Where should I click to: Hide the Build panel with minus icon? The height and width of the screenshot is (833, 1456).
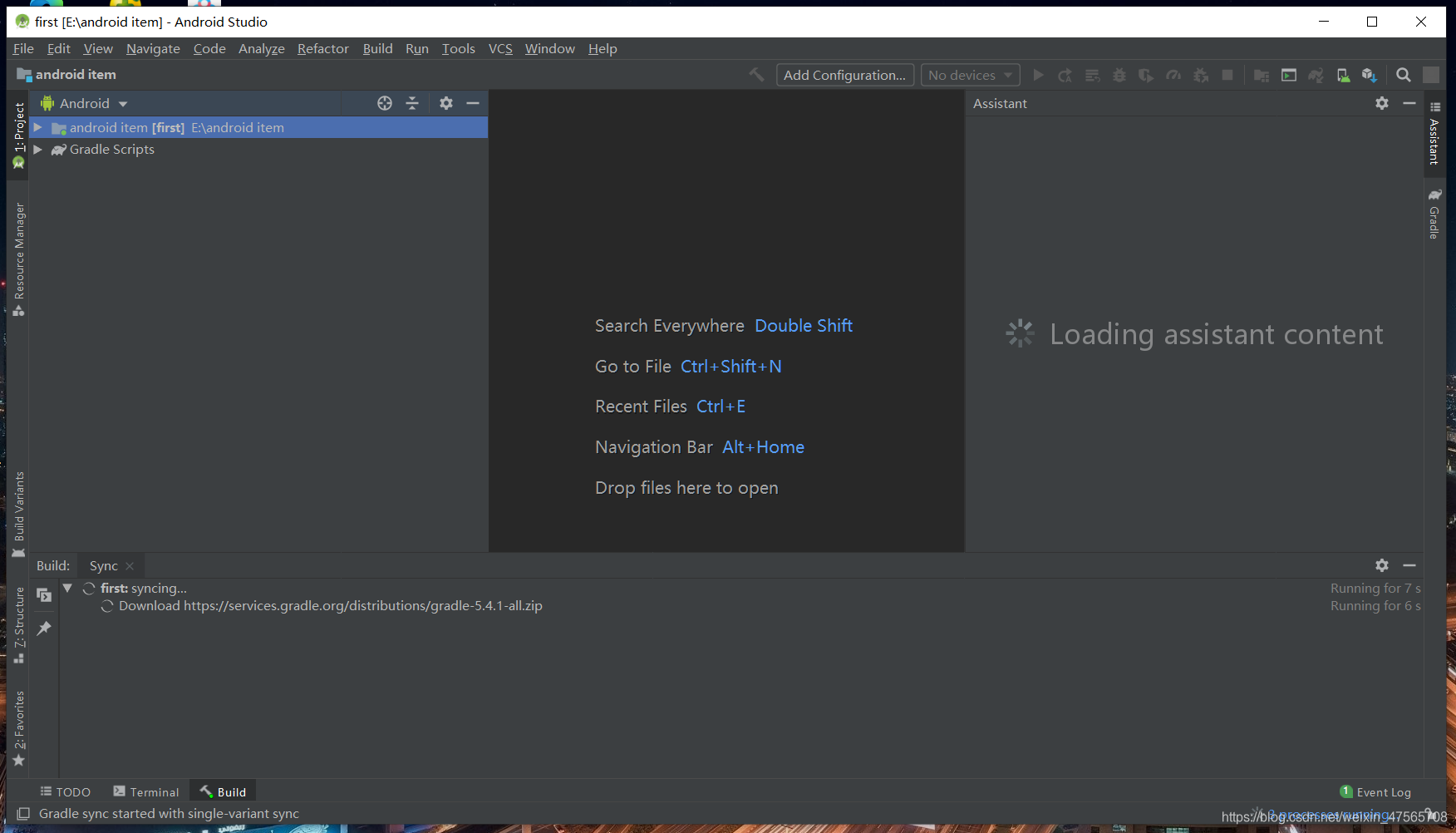point(1409,565)
